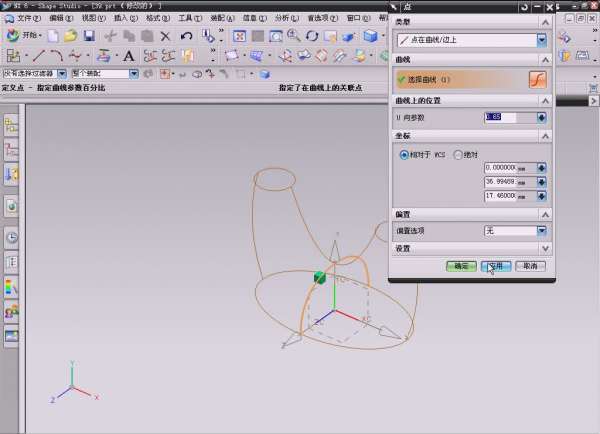This screenshot has width=600, height=434.
Task: Open the History clock sidebar icon
Action: point(12,238)
